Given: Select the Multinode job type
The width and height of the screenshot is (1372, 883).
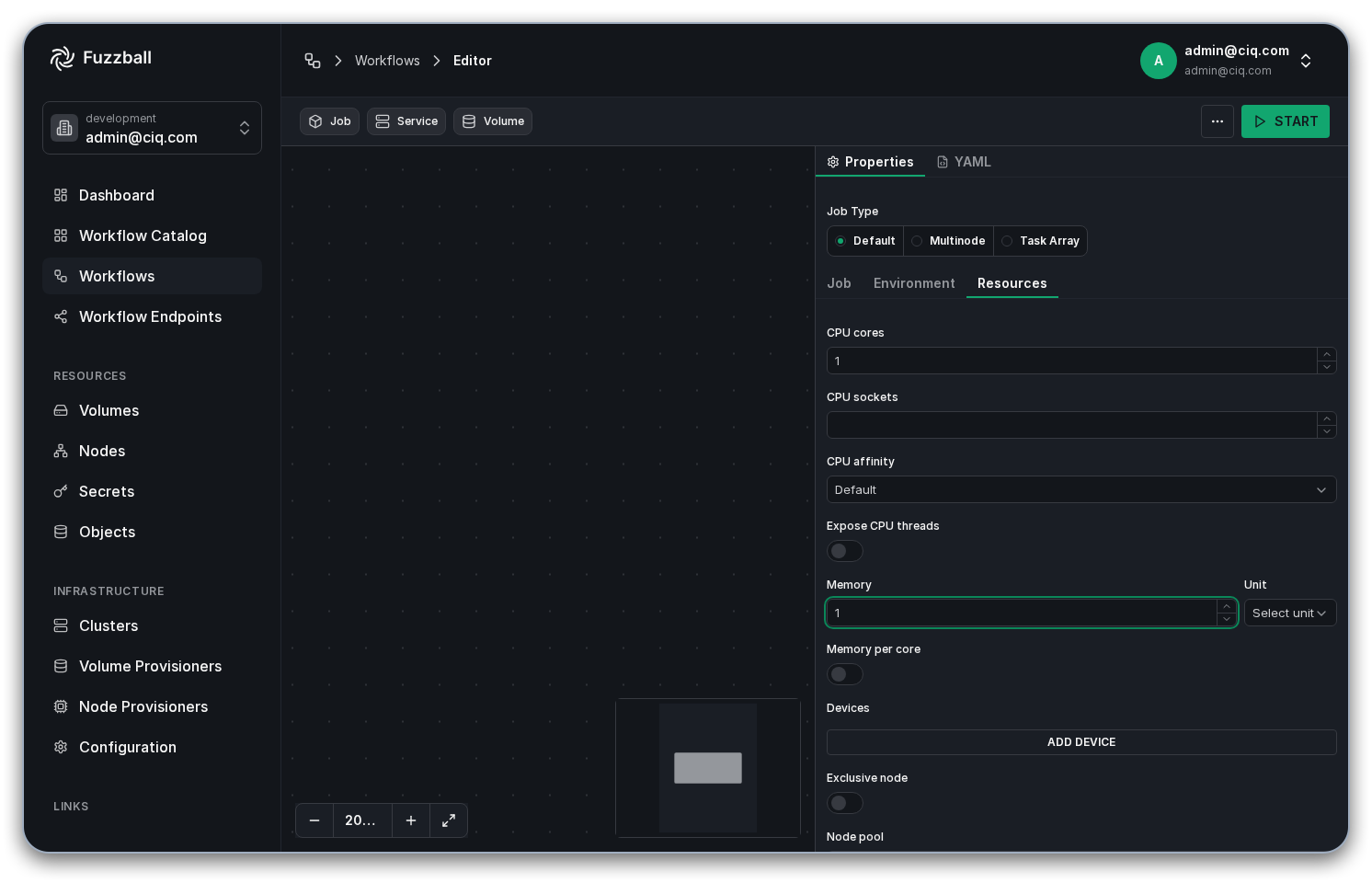Looking at the screenshot, I should click(x=948, y=241).
